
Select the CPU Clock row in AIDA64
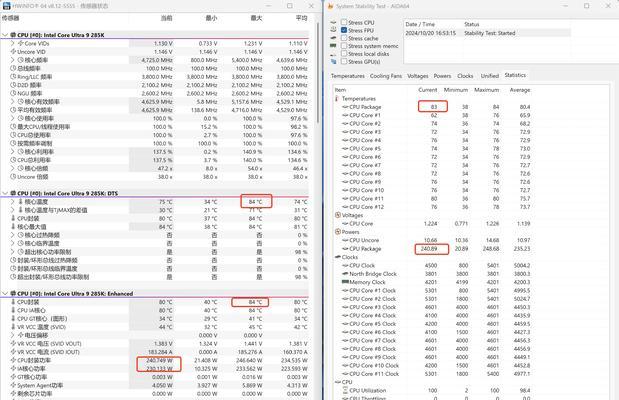(433, 265)
